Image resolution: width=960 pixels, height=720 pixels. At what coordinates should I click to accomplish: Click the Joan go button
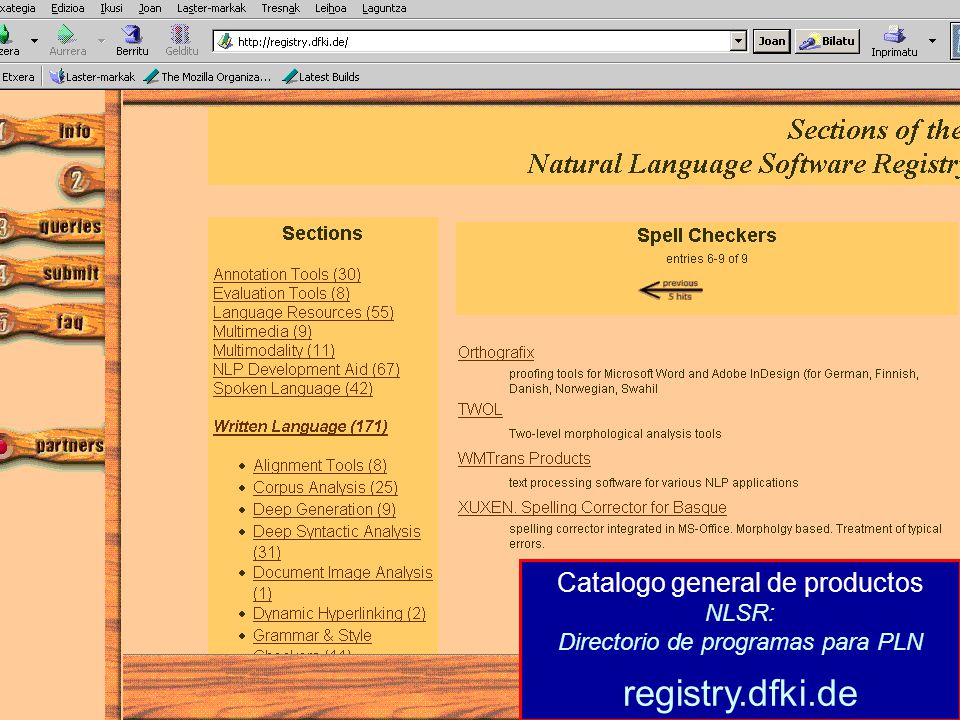pos(771,42)
